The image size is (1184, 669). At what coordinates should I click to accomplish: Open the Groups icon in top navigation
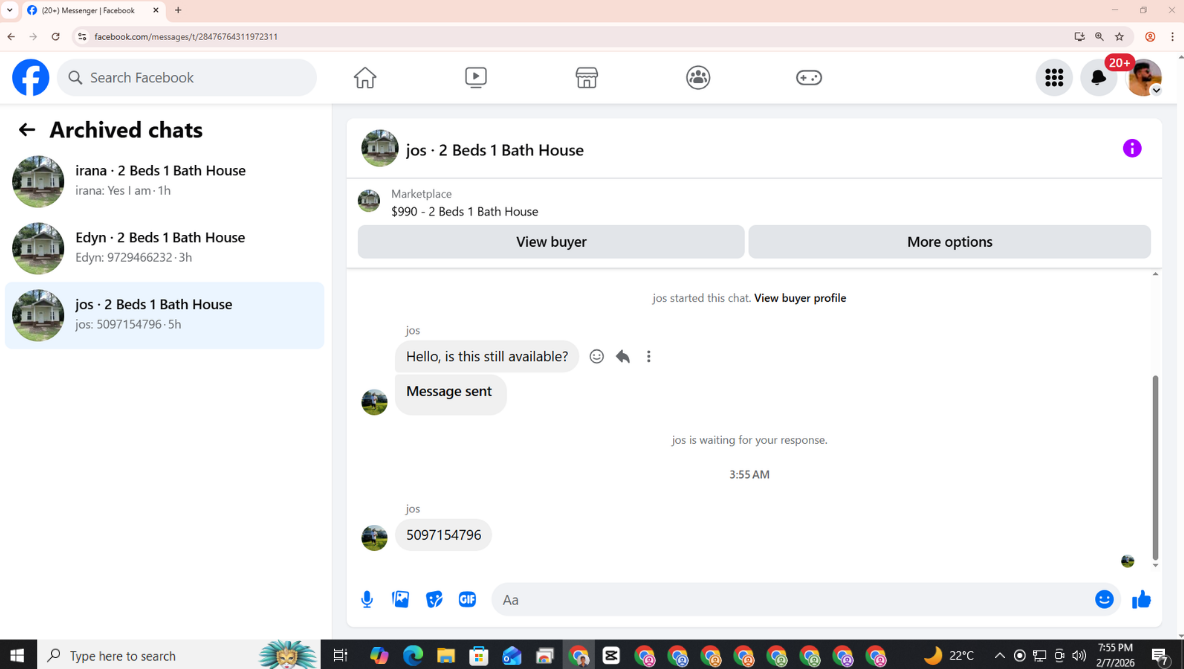(698, 78)
